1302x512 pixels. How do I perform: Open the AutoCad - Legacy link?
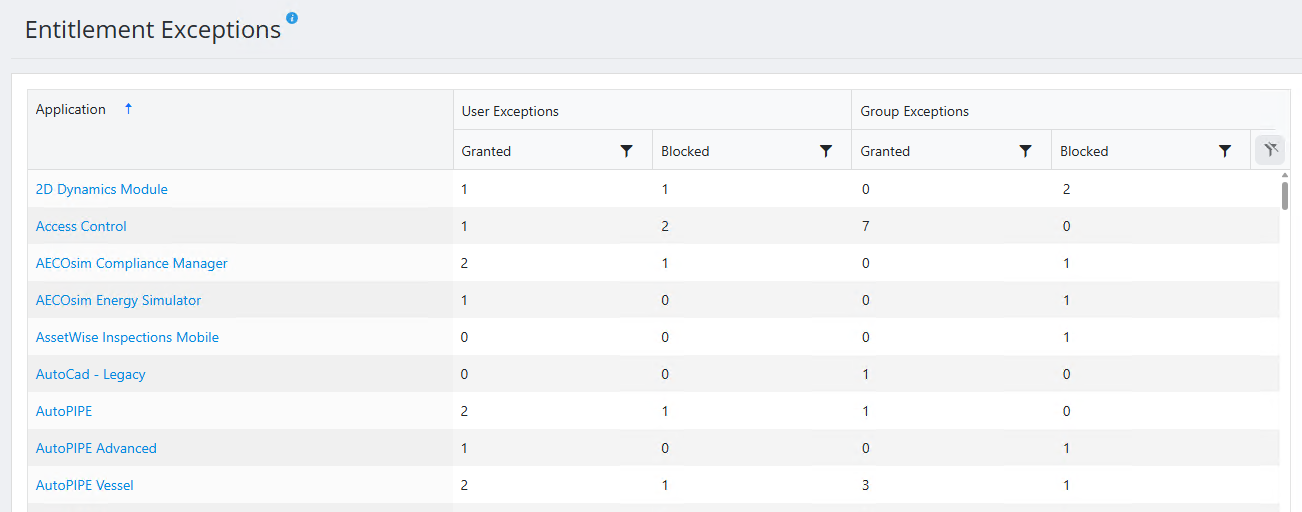coord(91,374)
